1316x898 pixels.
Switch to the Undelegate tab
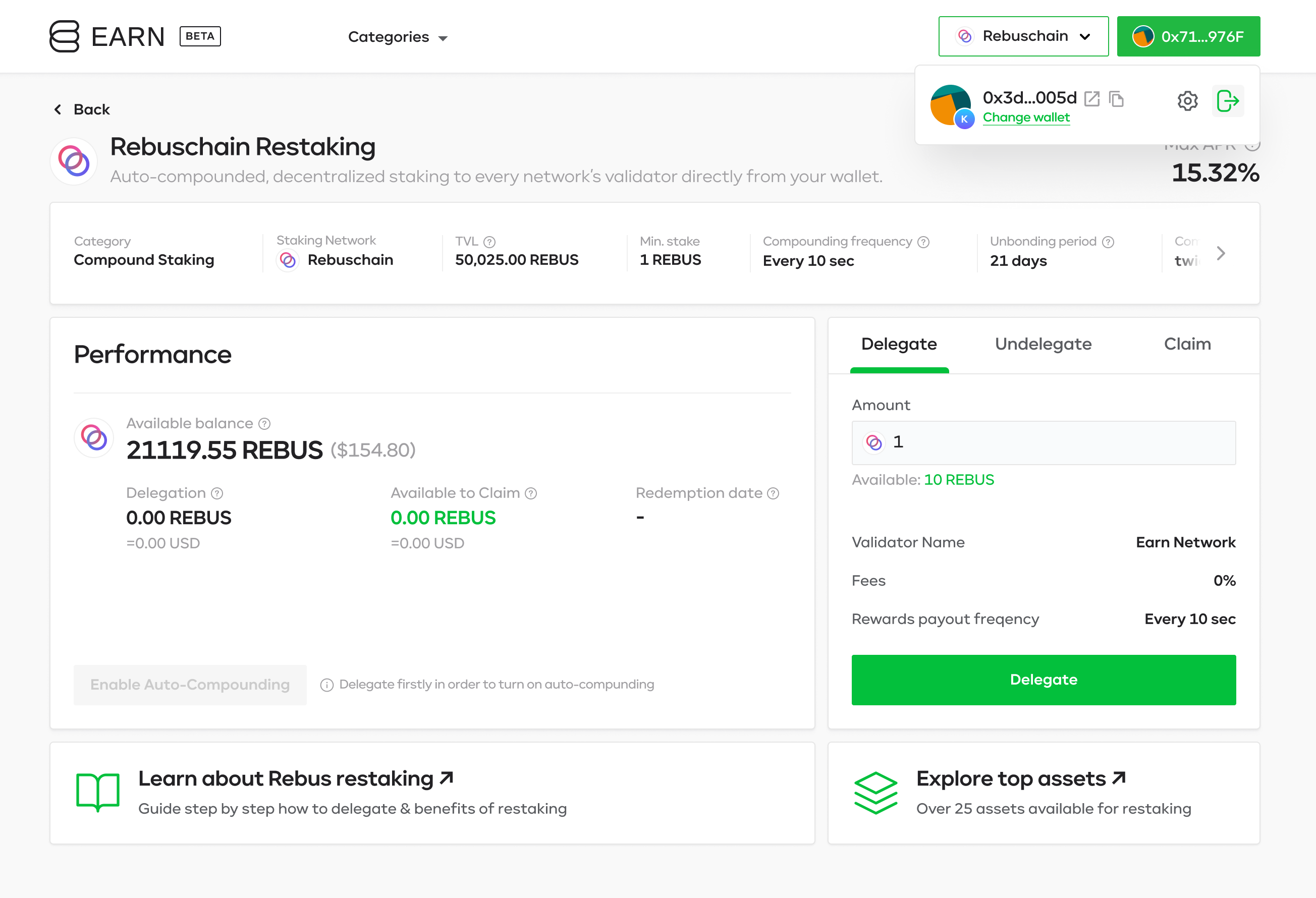coord(1043,344)
